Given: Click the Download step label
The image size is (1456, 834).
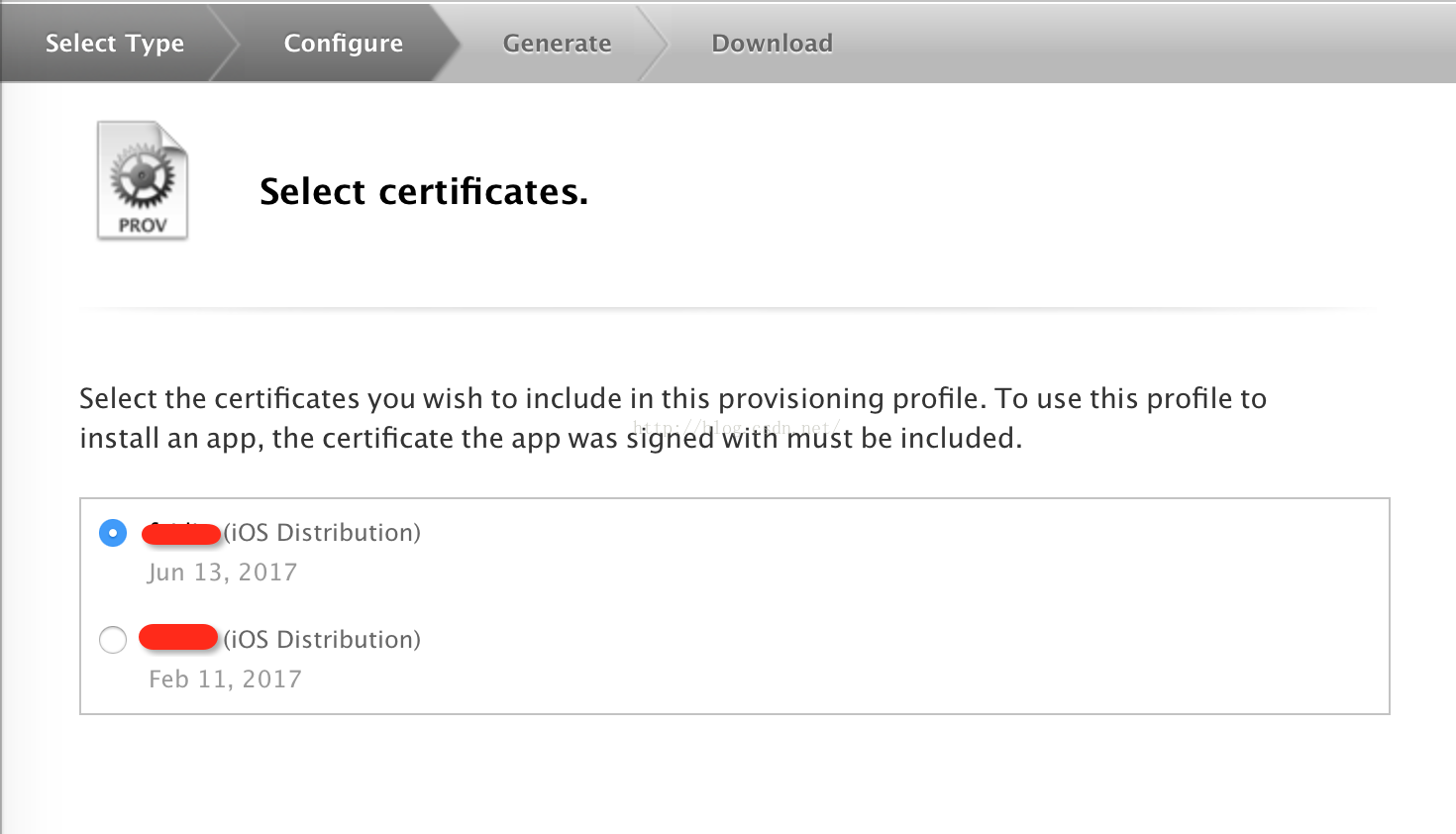Looking at the screenshot, I should [772, 44].
